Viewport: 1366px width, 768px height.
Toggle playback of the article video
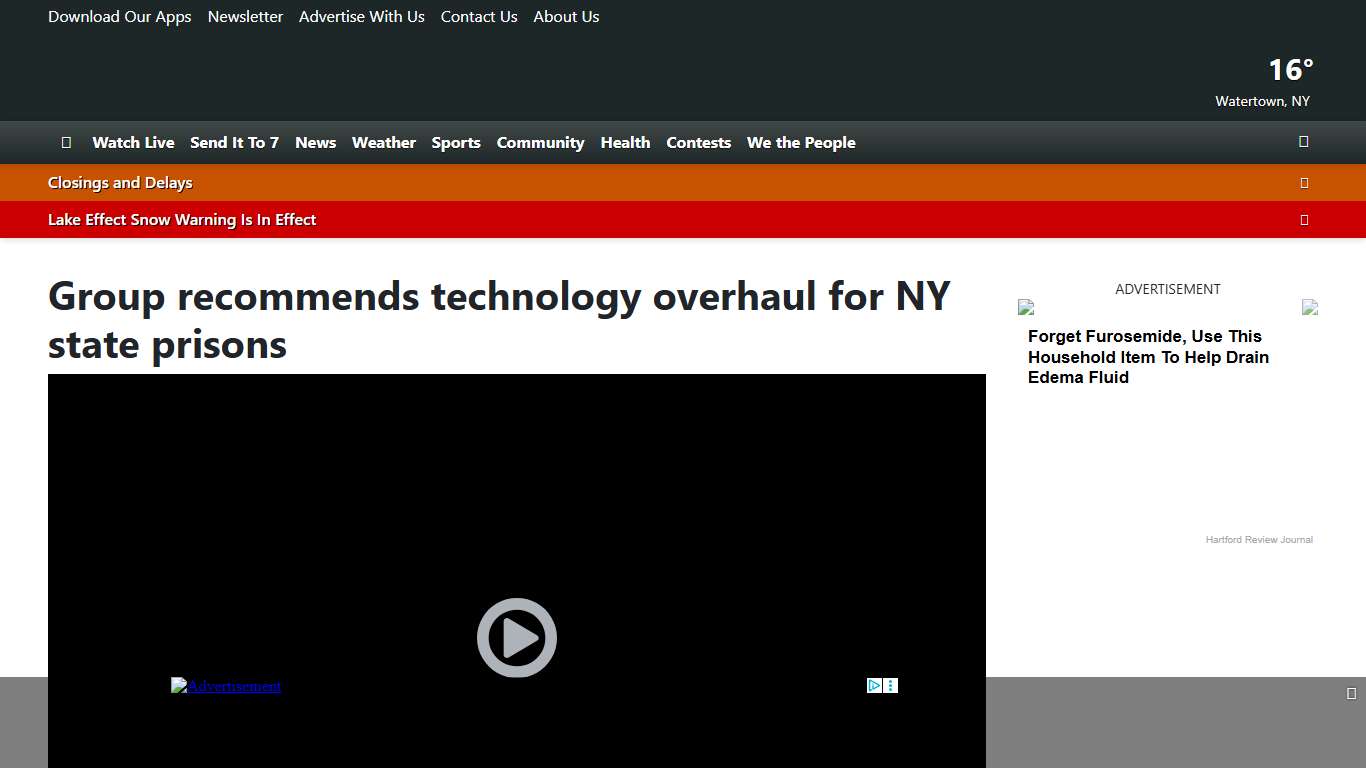coord(516,637)
